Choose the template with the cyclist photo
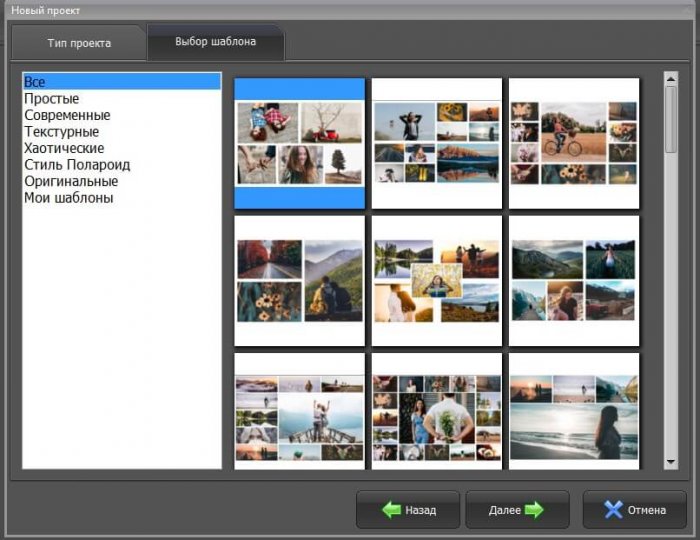Screen dimensions: 700x540 574,143
